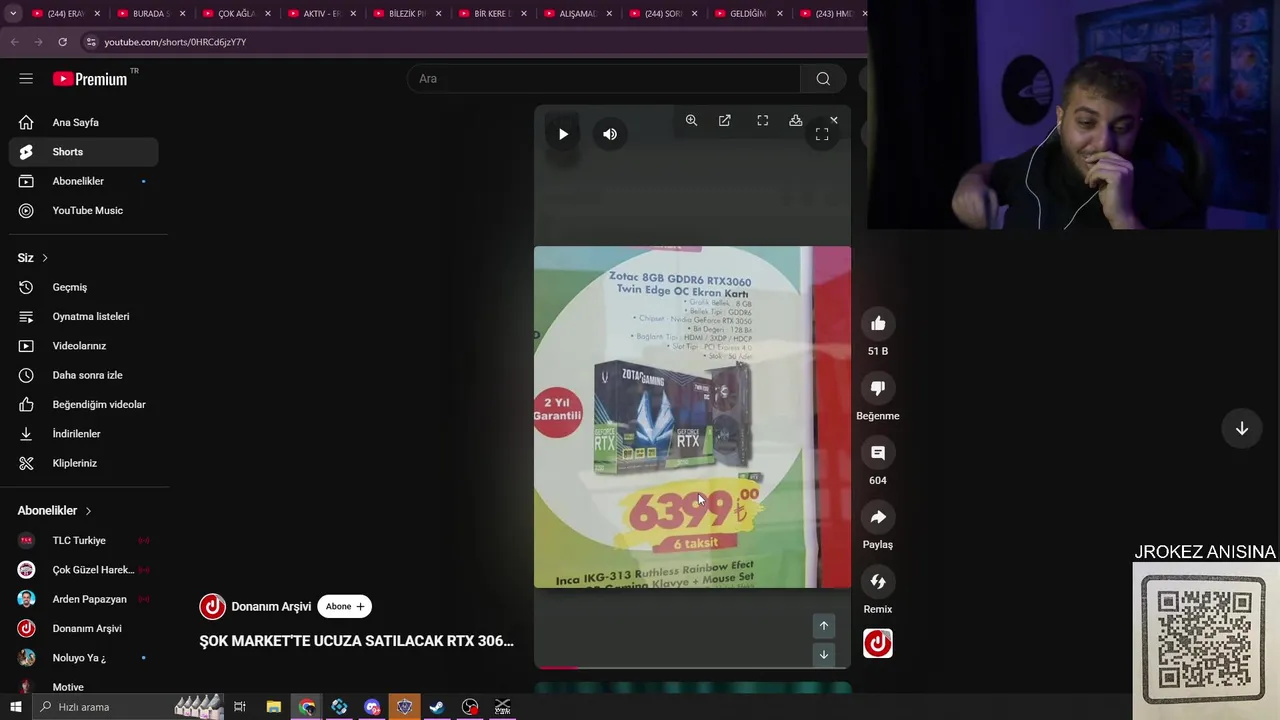Play the Shorts video
This screenshot has height=720, width=1280.
[563, 134]
